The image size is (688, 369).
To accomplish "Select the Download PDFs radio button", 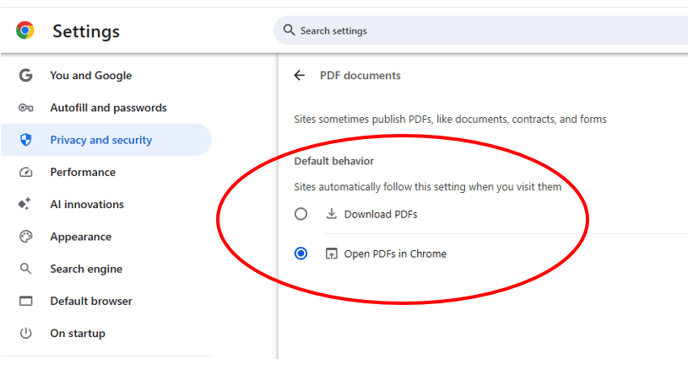I will tap(301, 214).
